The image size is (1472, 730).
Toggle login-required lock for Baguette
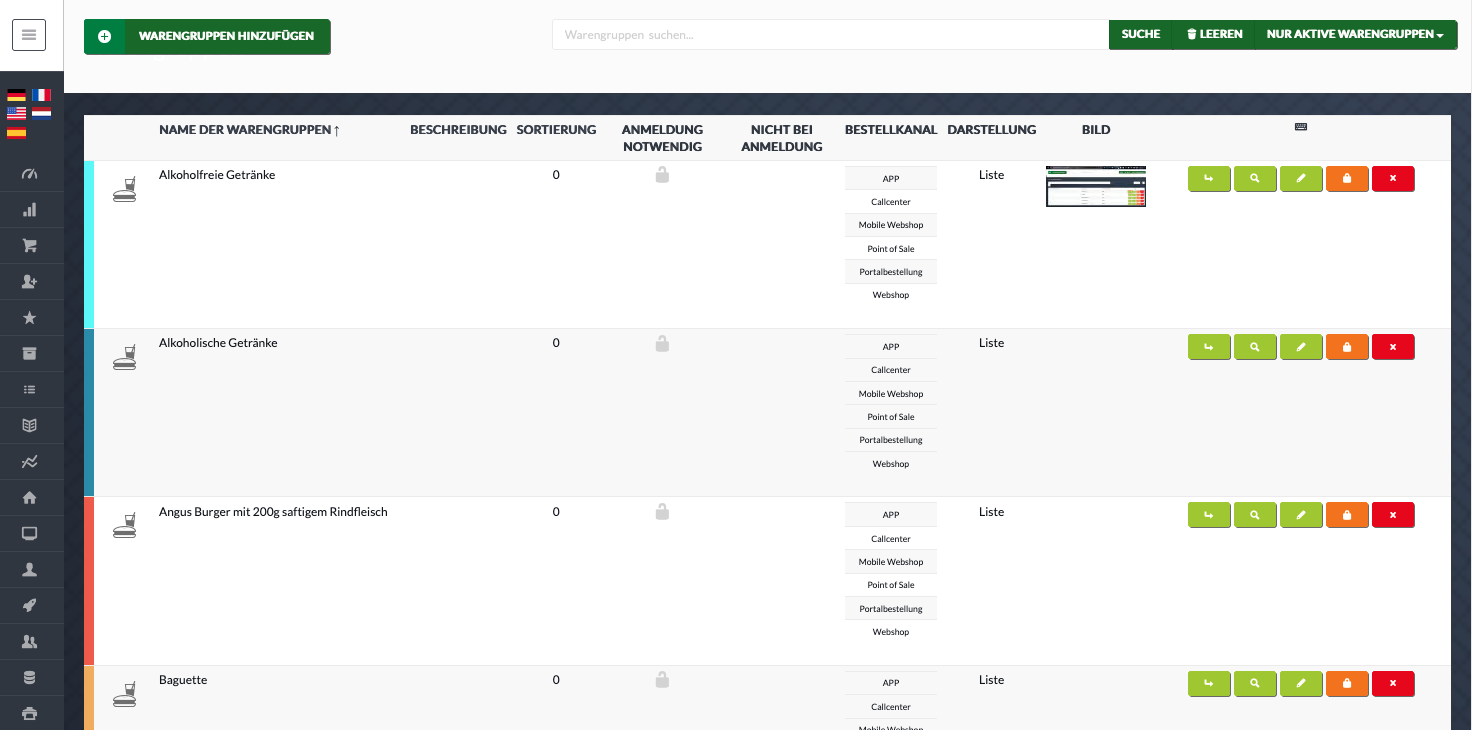pyautogui.click(x=662, y=679)
